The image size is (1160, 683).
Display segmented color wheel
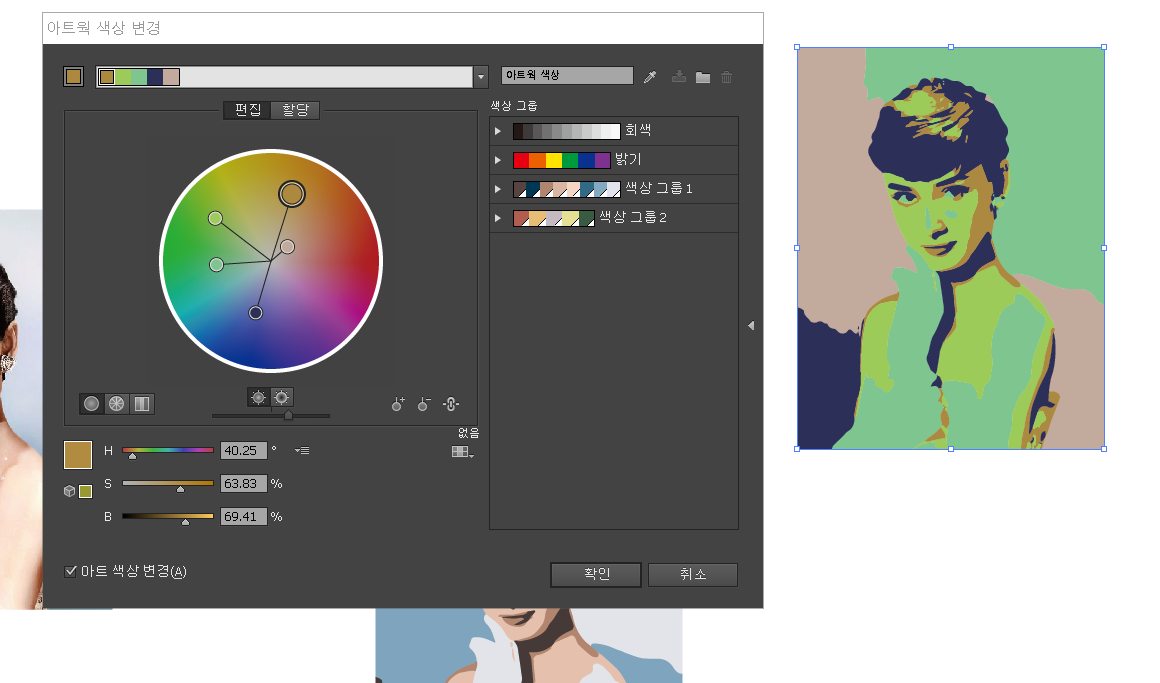[116, 403]
